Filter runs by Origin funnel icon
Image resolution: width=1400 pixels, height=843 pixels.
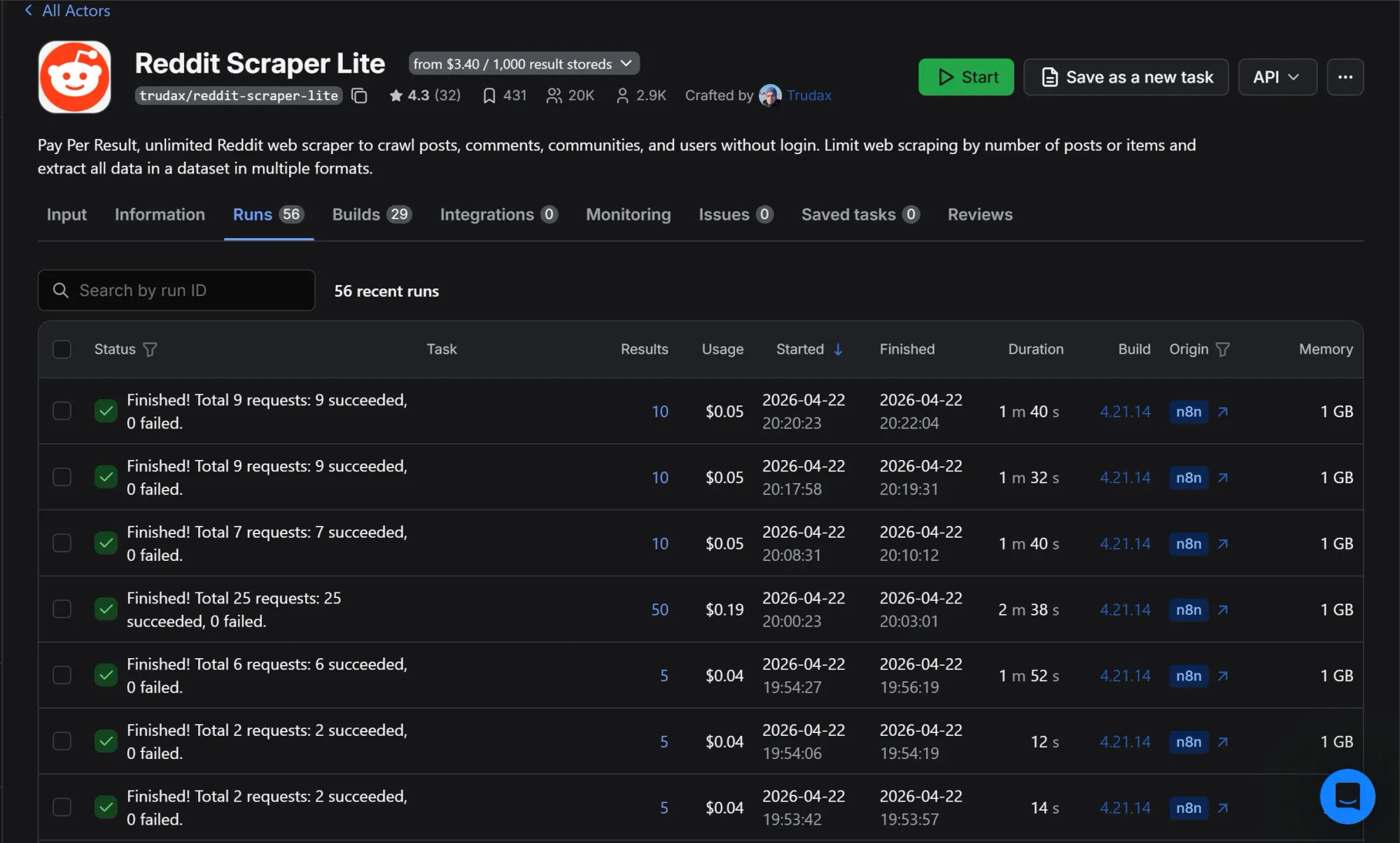coord(1223,349)
